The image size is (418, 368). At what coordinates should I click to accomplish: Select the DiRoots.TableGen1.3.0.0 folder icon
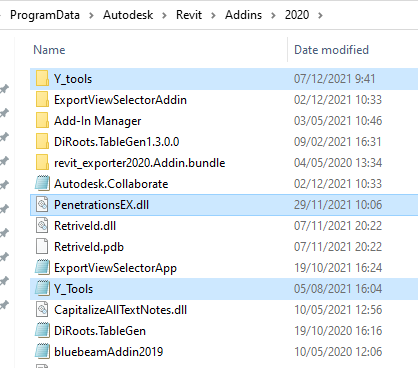42,142
